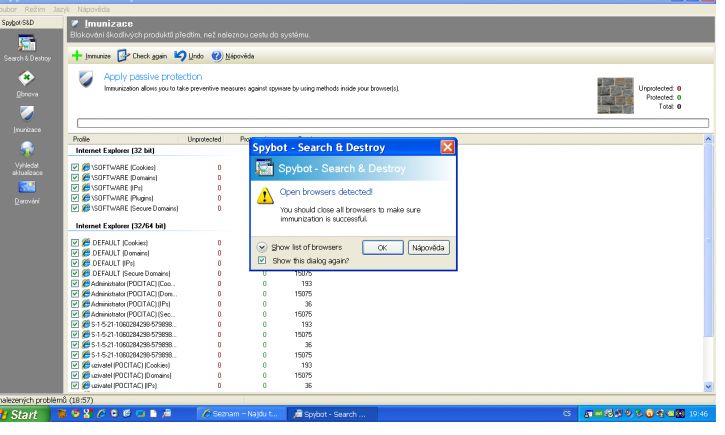Click the profile list vertical scrollbar thumb
Image resolution: width=725 pixels, height=435 pixels.
tap(708, 240)
